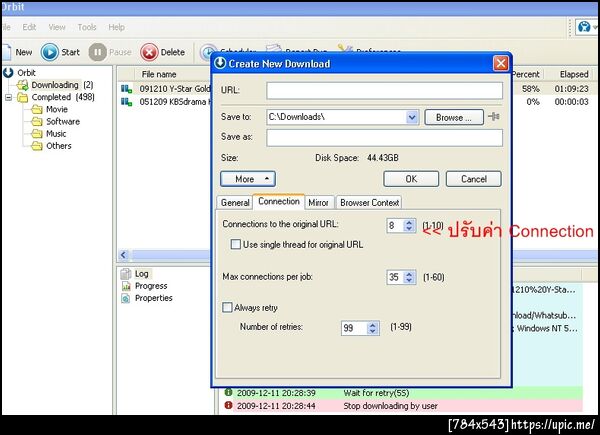This screenshot has height=435, width=600.
Task: Adjust the Number of retries spinner
Action: point(372,328)
